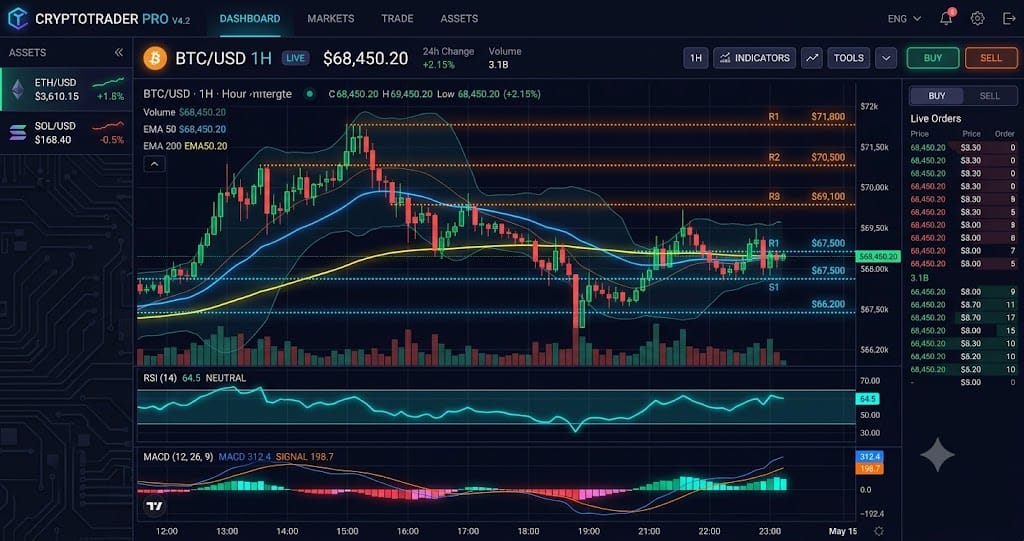Open the toolbar more-options chevron dropdown

point(886,58)
